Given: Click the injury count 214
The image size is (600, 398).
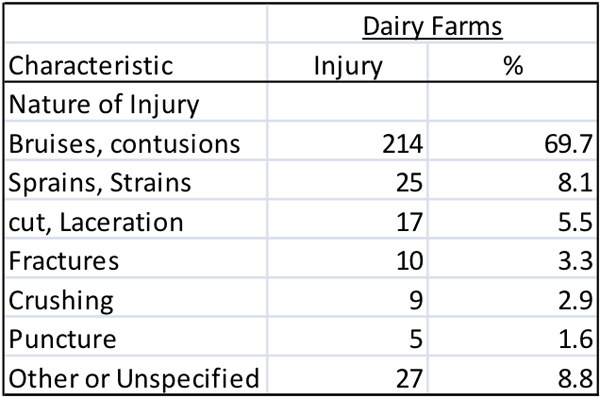Looking at the screenshot, I should pyautogui.click(x=403, y=144).
